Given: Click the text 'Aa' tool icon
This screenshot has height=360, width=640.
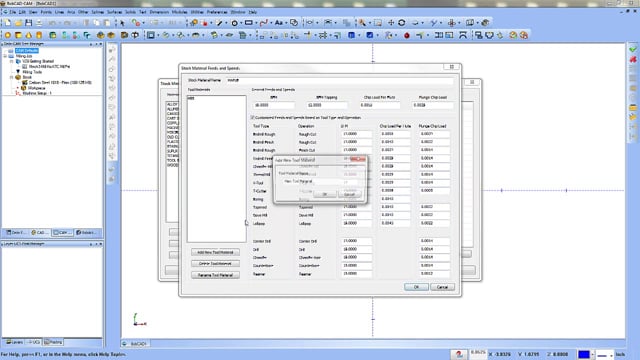Looking at the screenshot, I should tap(279, 23).
